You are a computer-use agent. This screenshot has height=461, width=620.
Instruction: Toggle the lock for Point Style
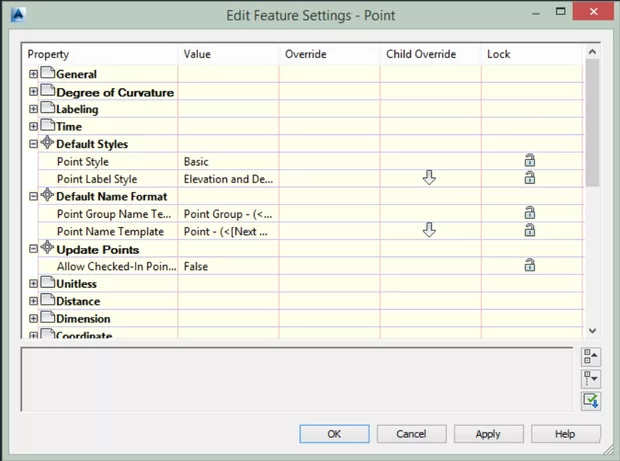pyautogui.click(x=529, y=161)
